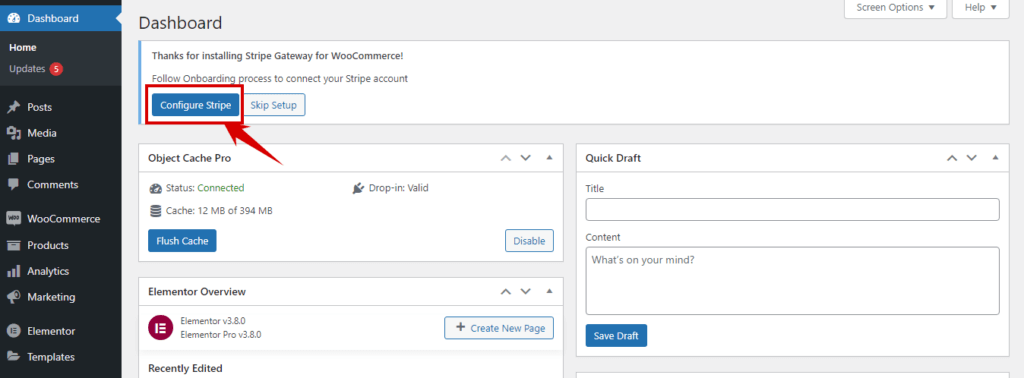Click the Products archive box icon
The height and width of the screenshot is (378, 1024).
point(13,245)
